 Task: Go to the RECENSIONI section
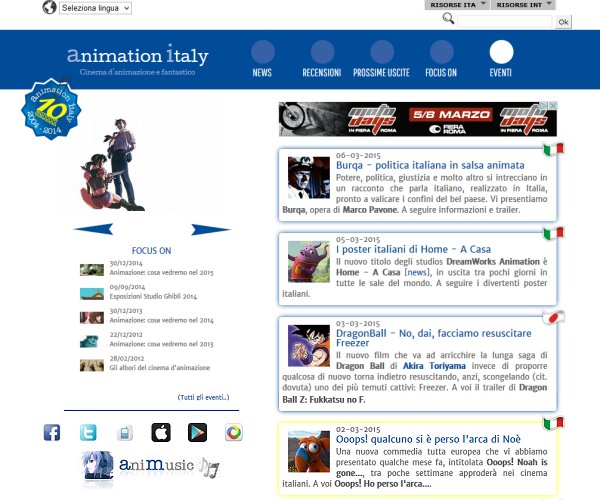321,59
